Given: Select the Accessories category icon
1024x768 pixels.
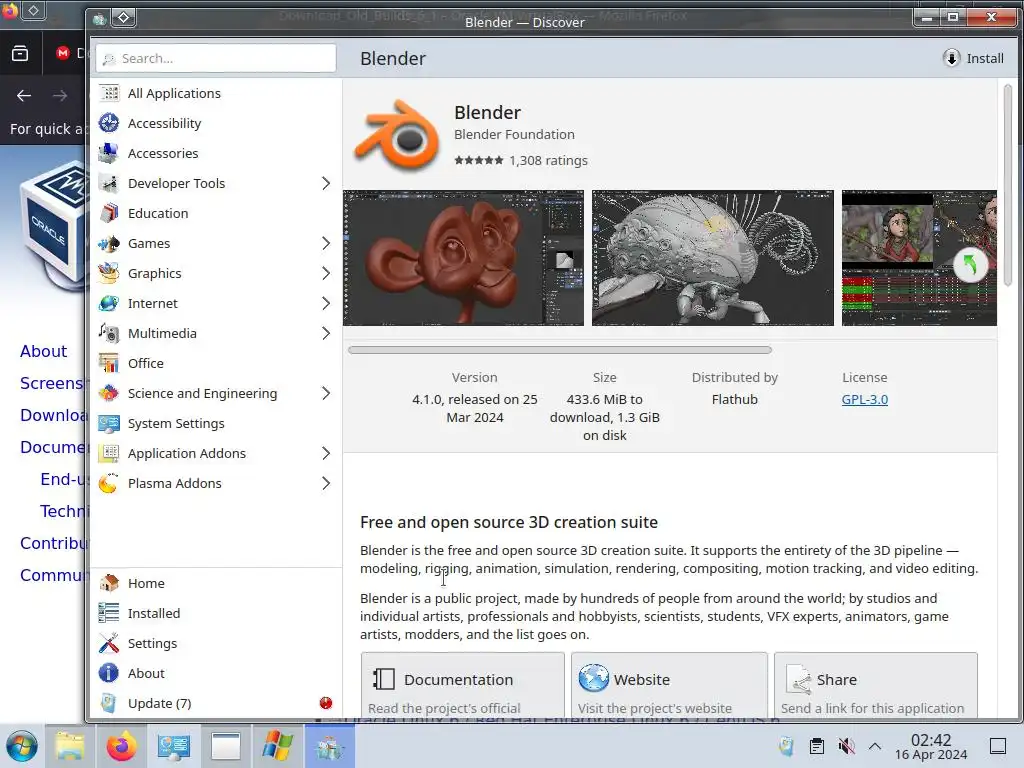Looking at the screenshot, I should click(109, 153).
